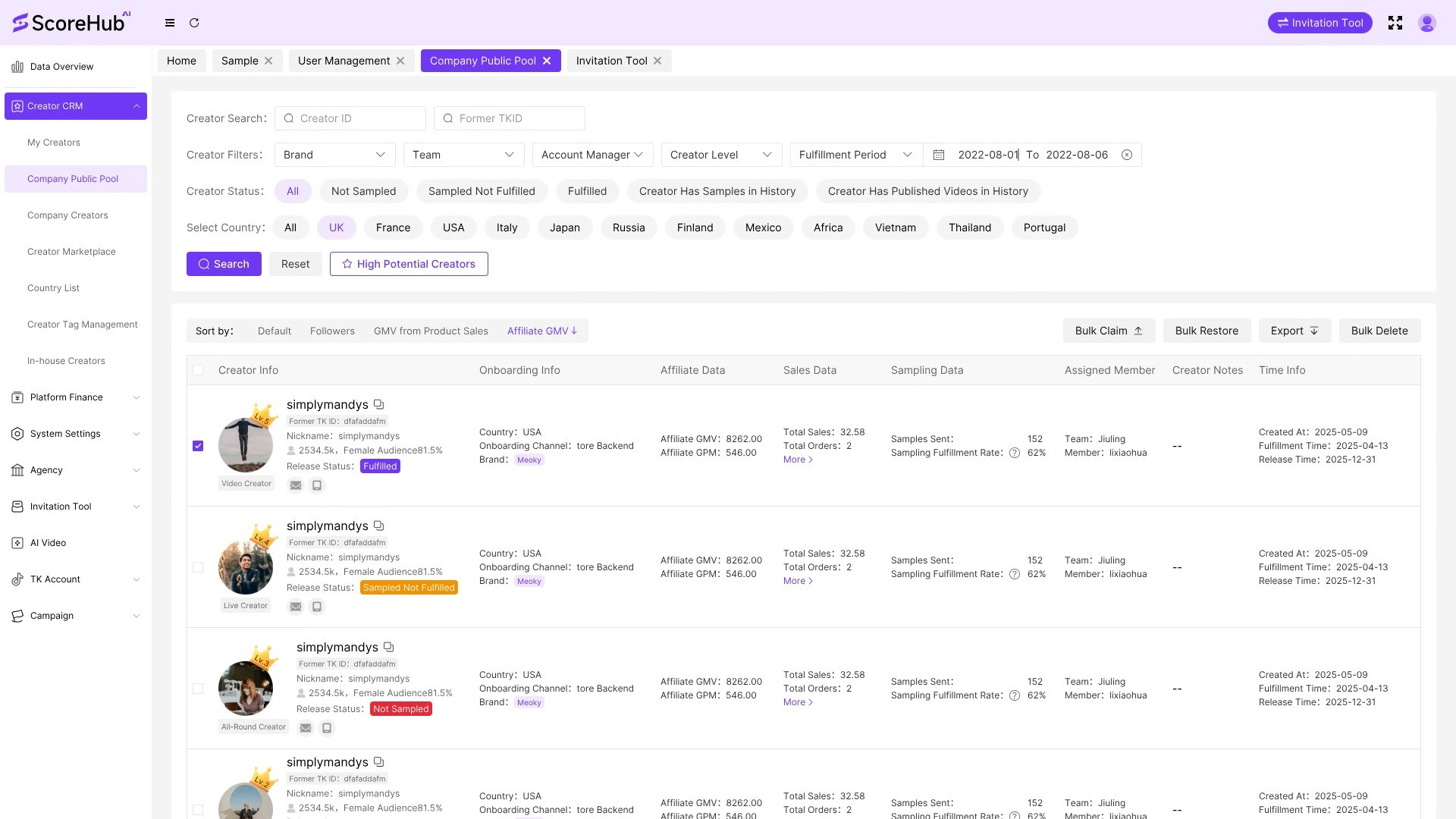Open the Fulfillment Period dropdown
The width and height of the screenshot is (1456, 819).
[x=856, y=155]
